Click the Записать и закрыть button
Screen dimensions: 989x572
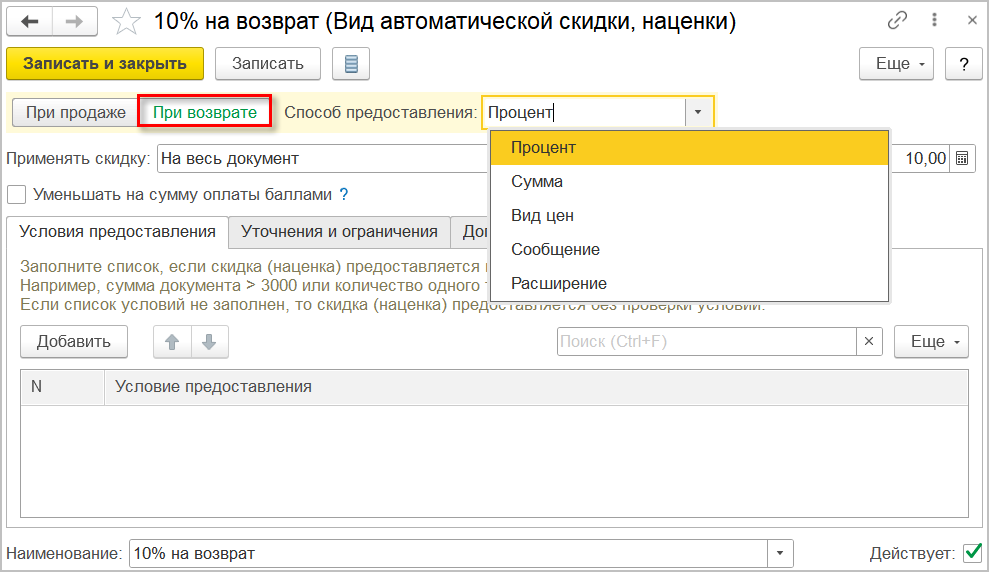point(105,64)
